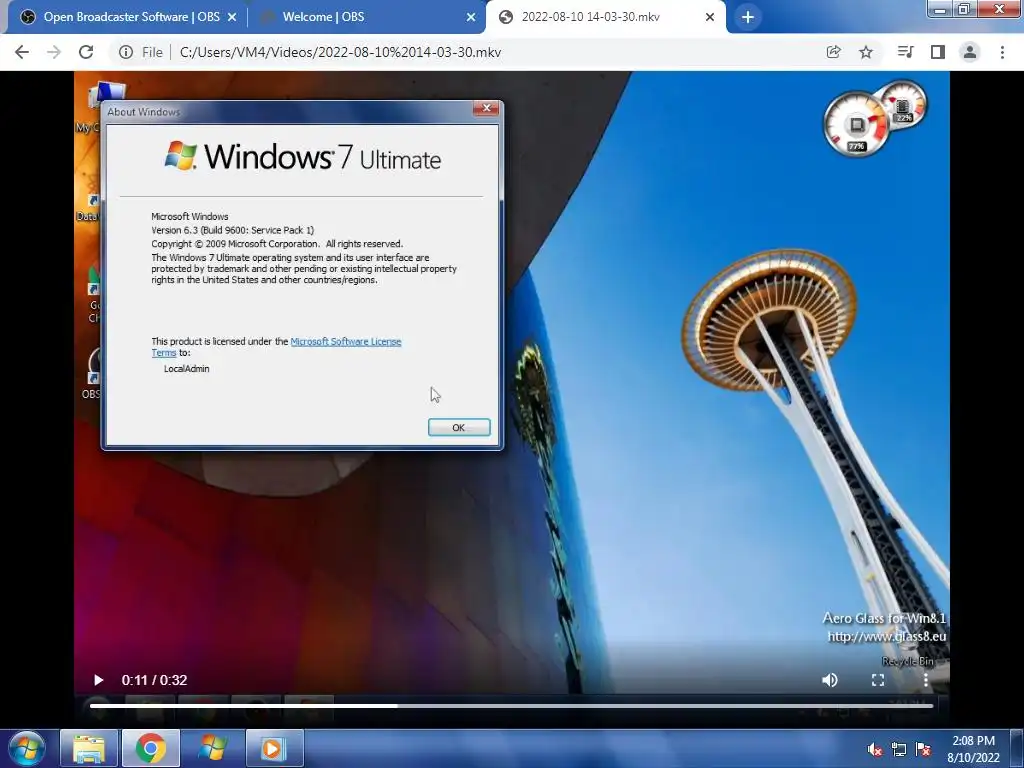Toggle the Chrome side panel
The image size is (1024, 768).
pyautogui.click(x=938, y=52)
